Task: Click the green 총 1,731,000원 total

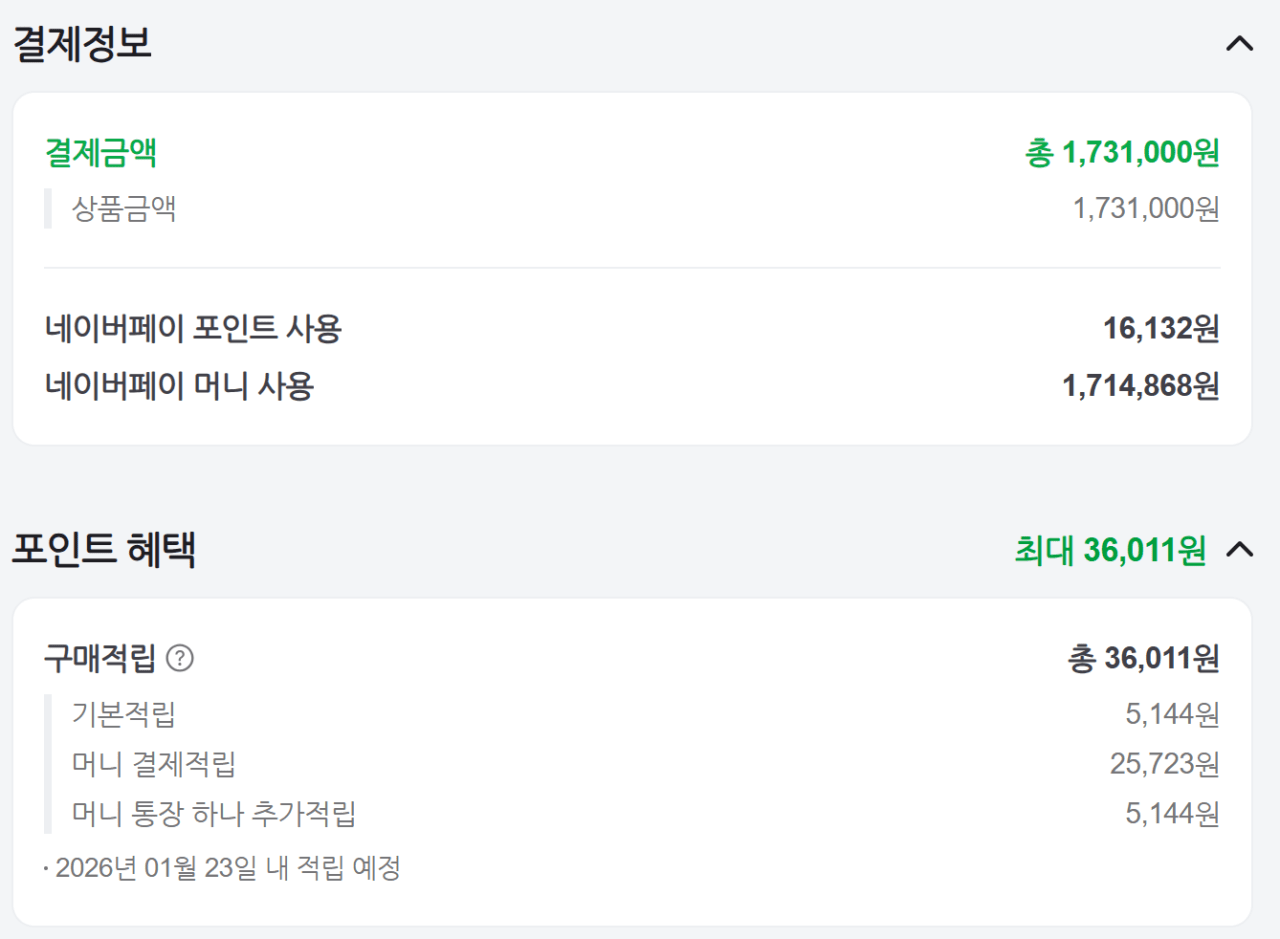Action: pos(1121,153)
